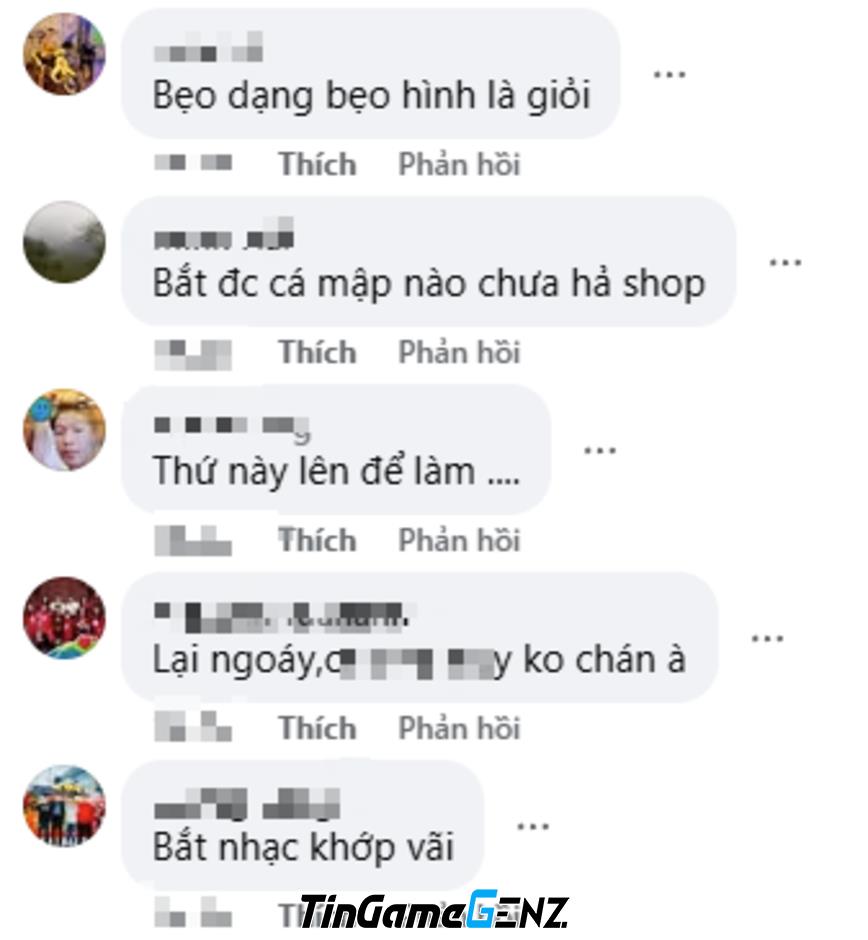Open the team huddle avatar of last commenter

(65, 806)
